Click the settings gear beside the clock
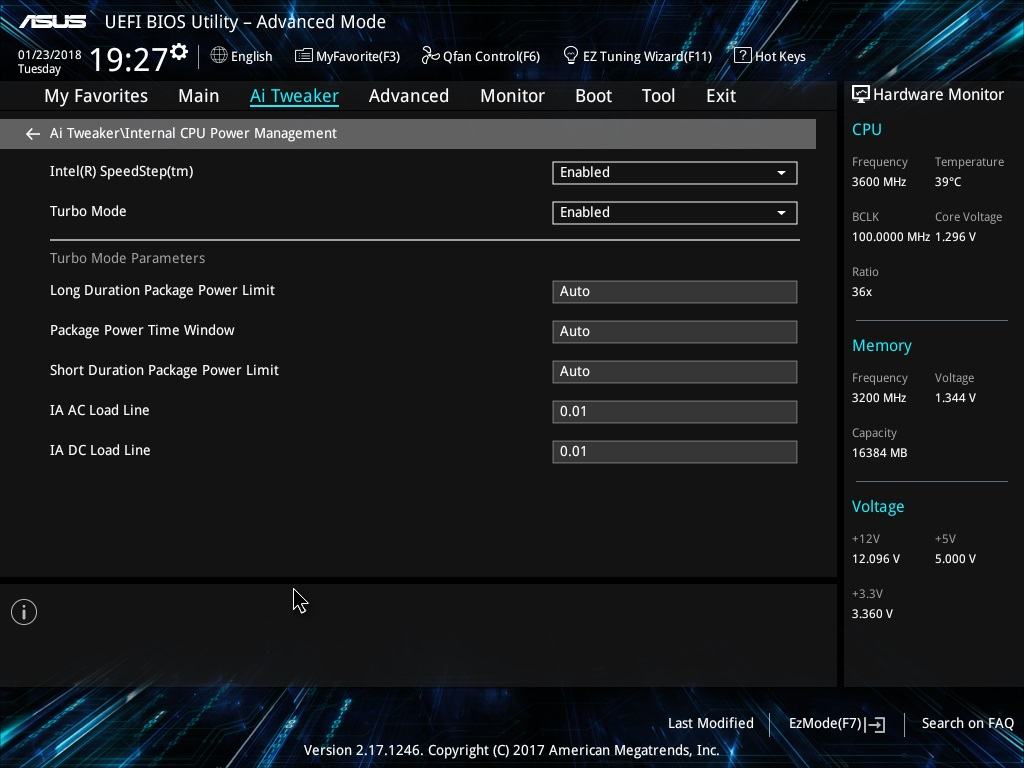The image size is (1024, 768). coord(178,51)
